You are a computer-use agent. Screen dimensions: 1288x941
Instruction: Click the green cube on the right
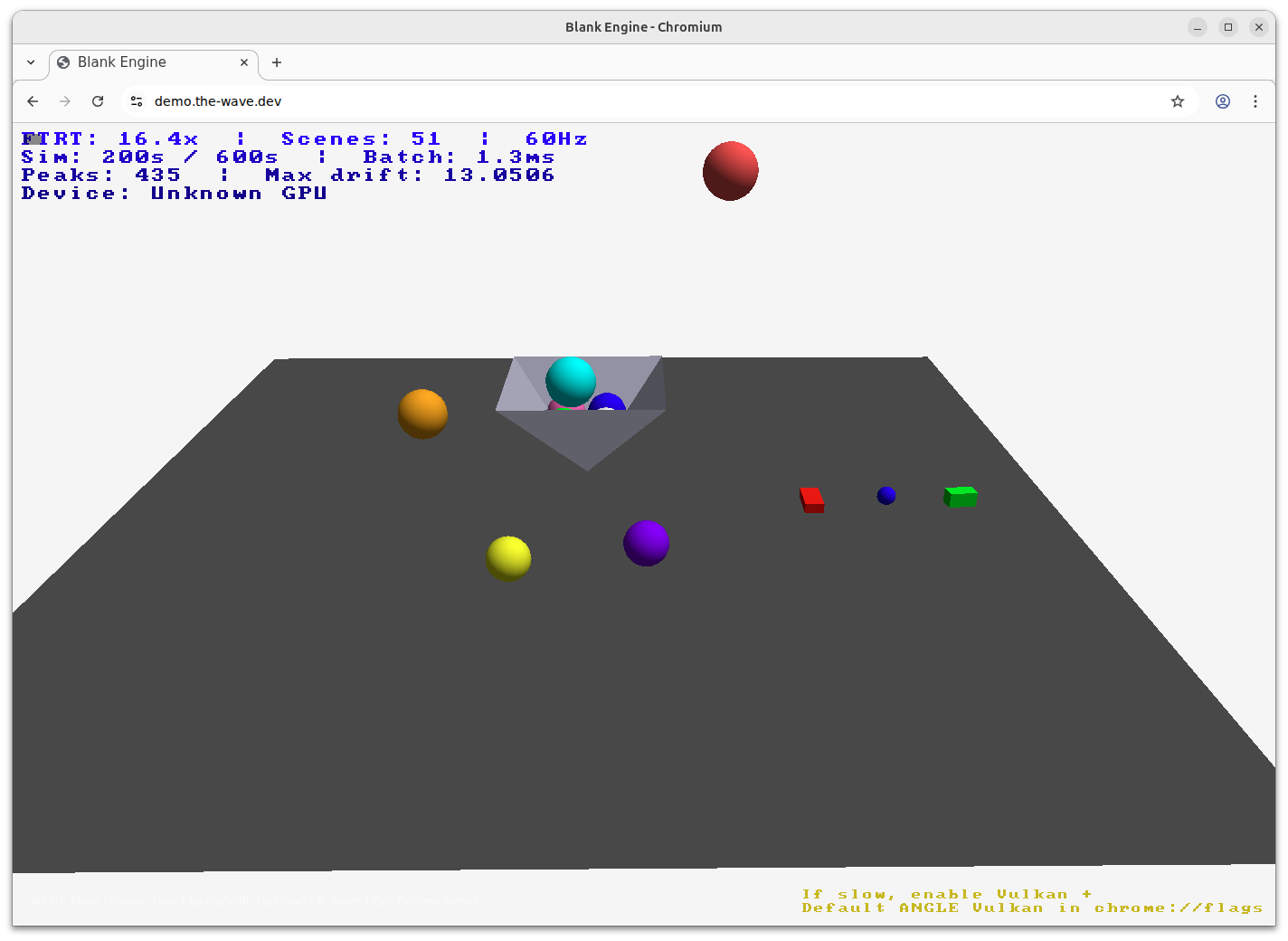pos(960,496)
